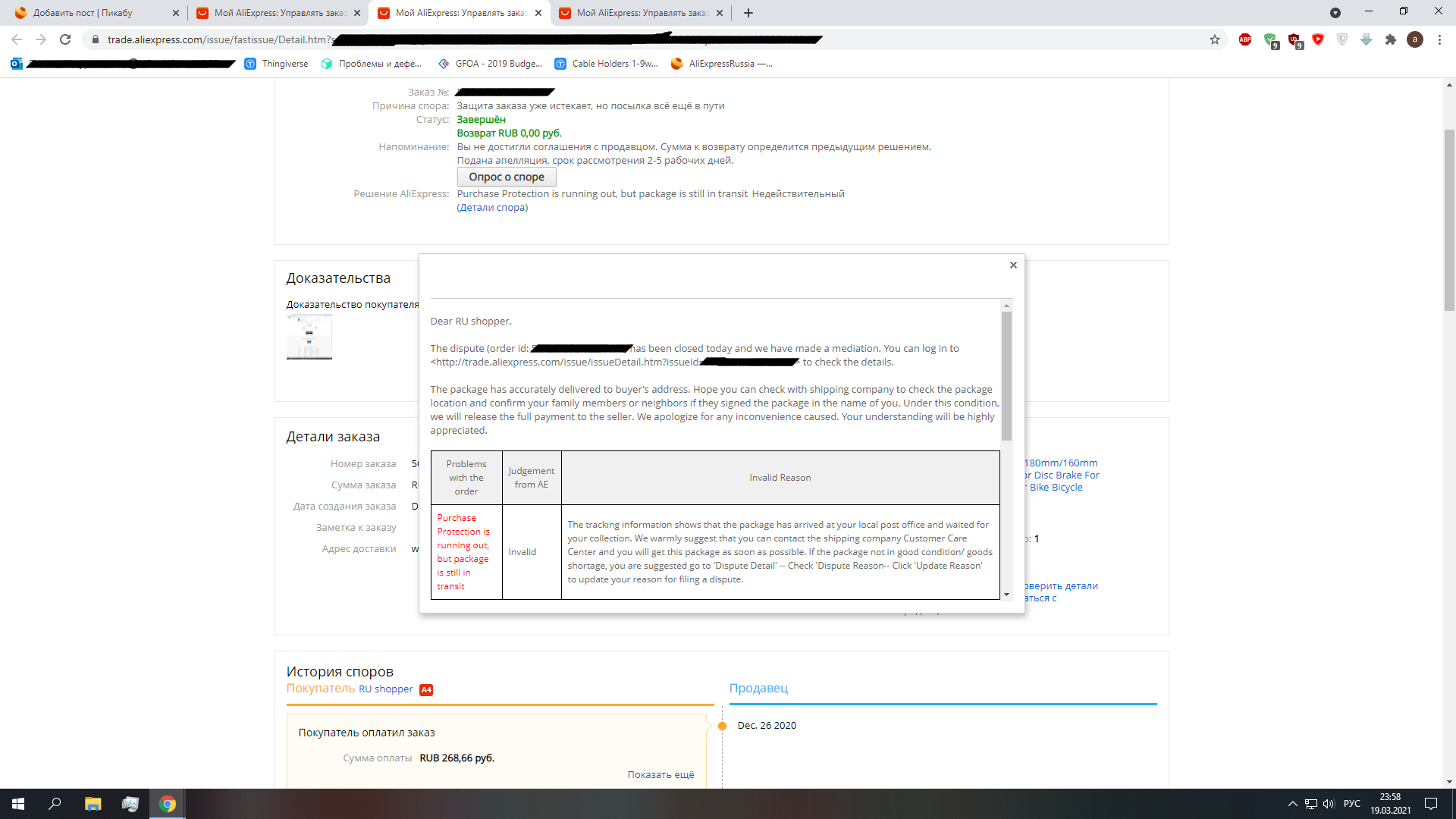Open Cable Holders bookmark

[607, 64]
